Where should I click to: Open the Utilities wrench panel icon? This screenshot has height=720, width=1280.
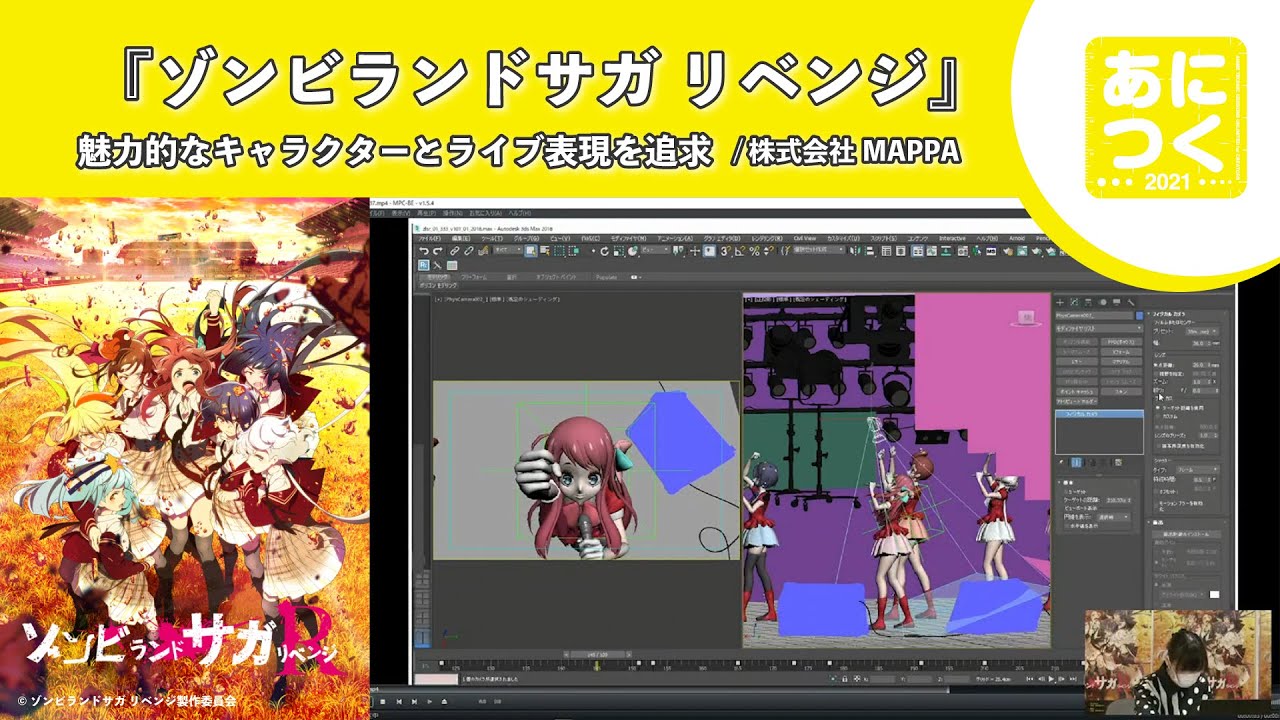[1131, 302]
